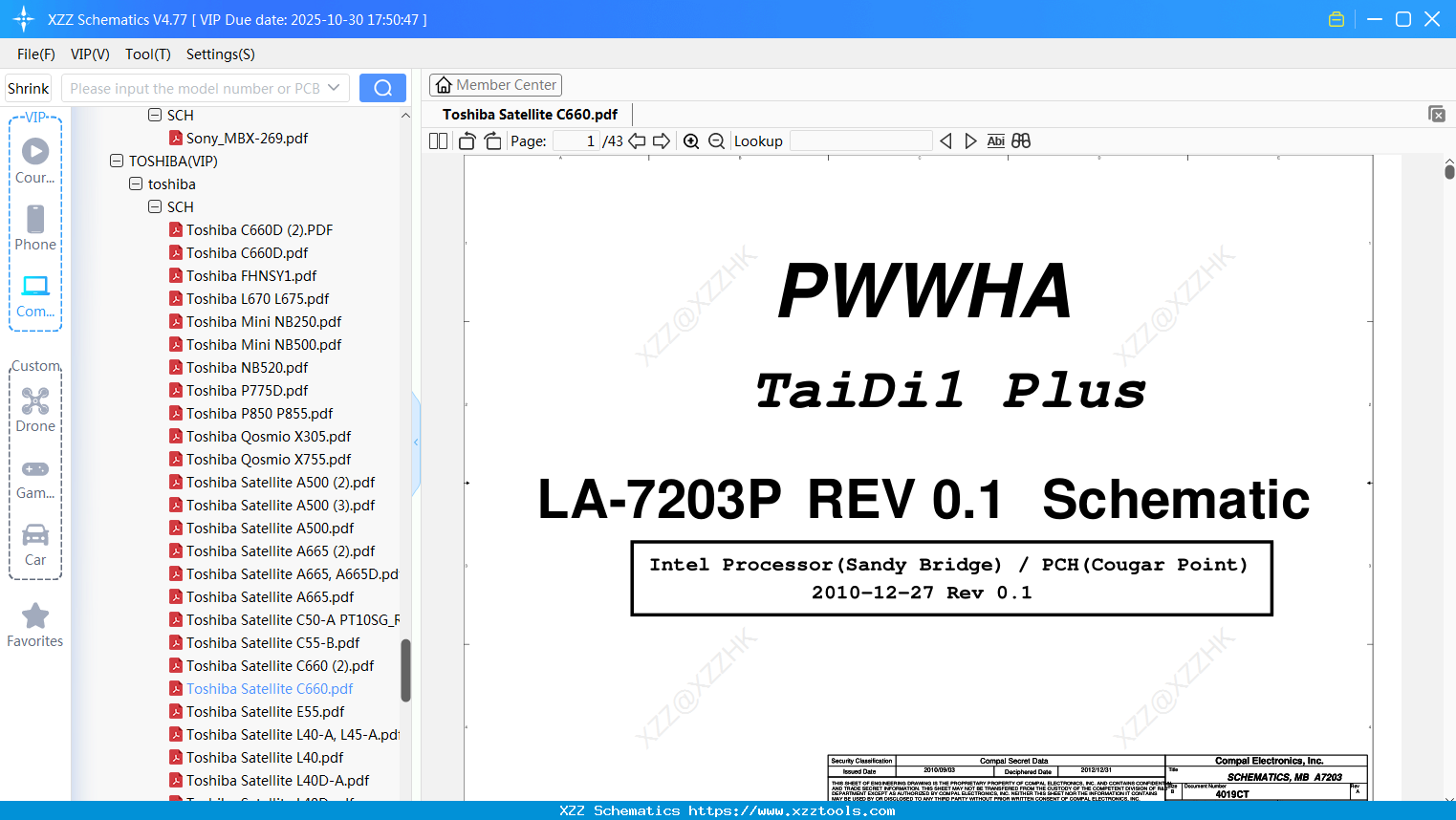The height and width of the screenshot is (820, 1456).
Task: Click the Lookup text field
Action: [x=861, y=140]
